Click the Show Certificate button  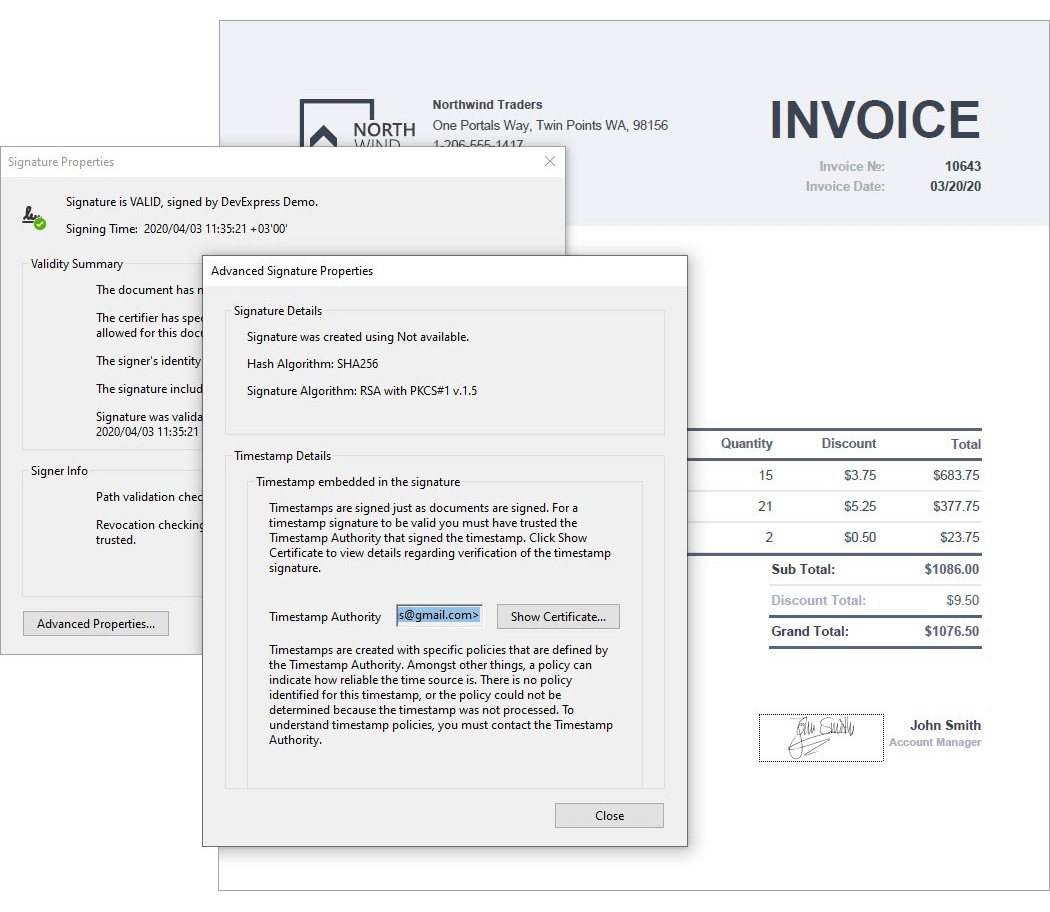point(557,616)
